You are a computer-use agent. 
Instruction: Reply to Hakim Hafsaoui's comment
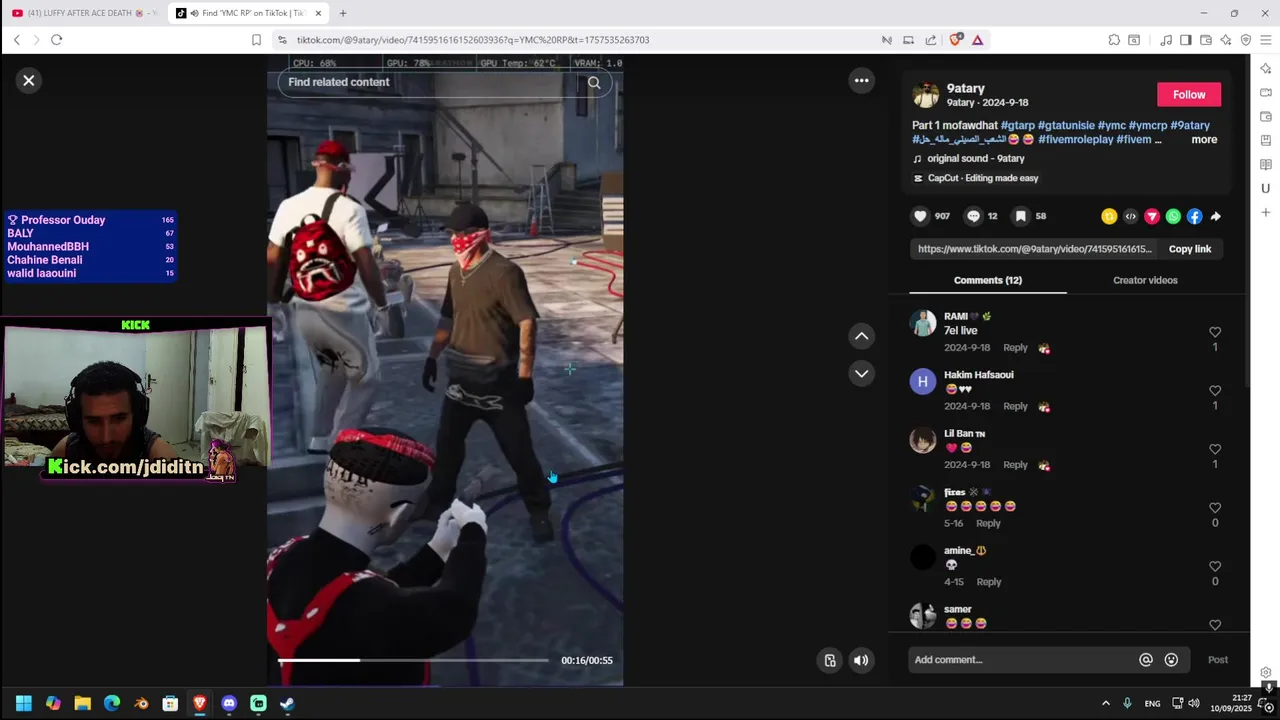click(1015, 406)
